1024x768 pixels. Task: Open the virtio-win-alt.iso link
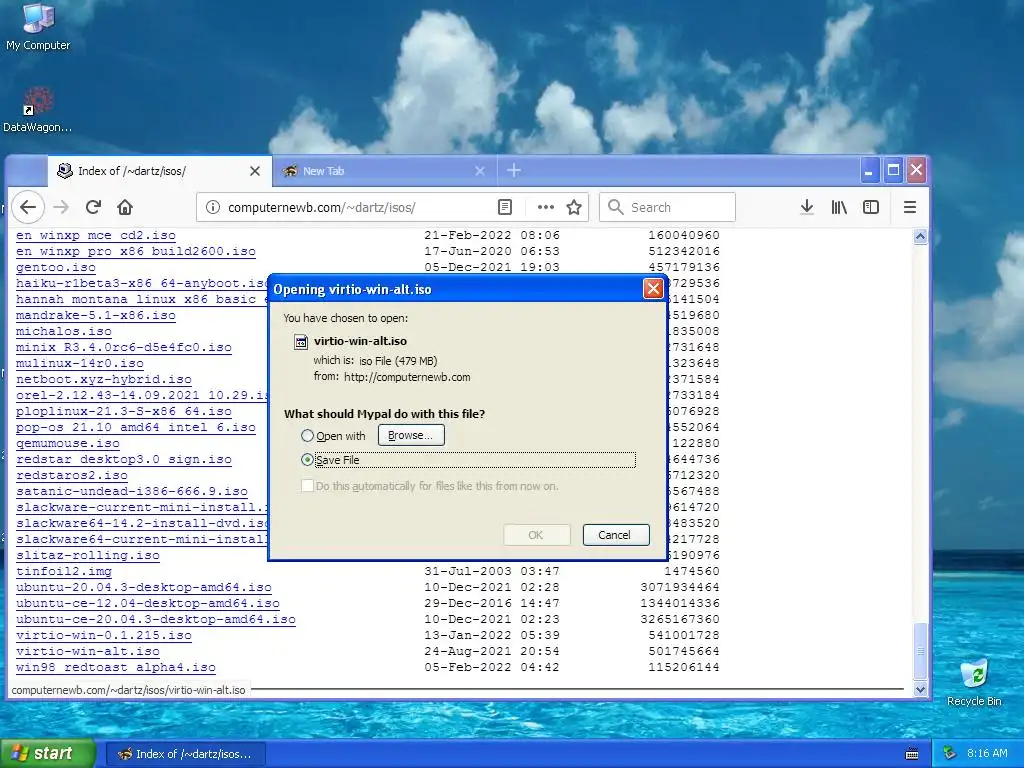pos(88,651)
